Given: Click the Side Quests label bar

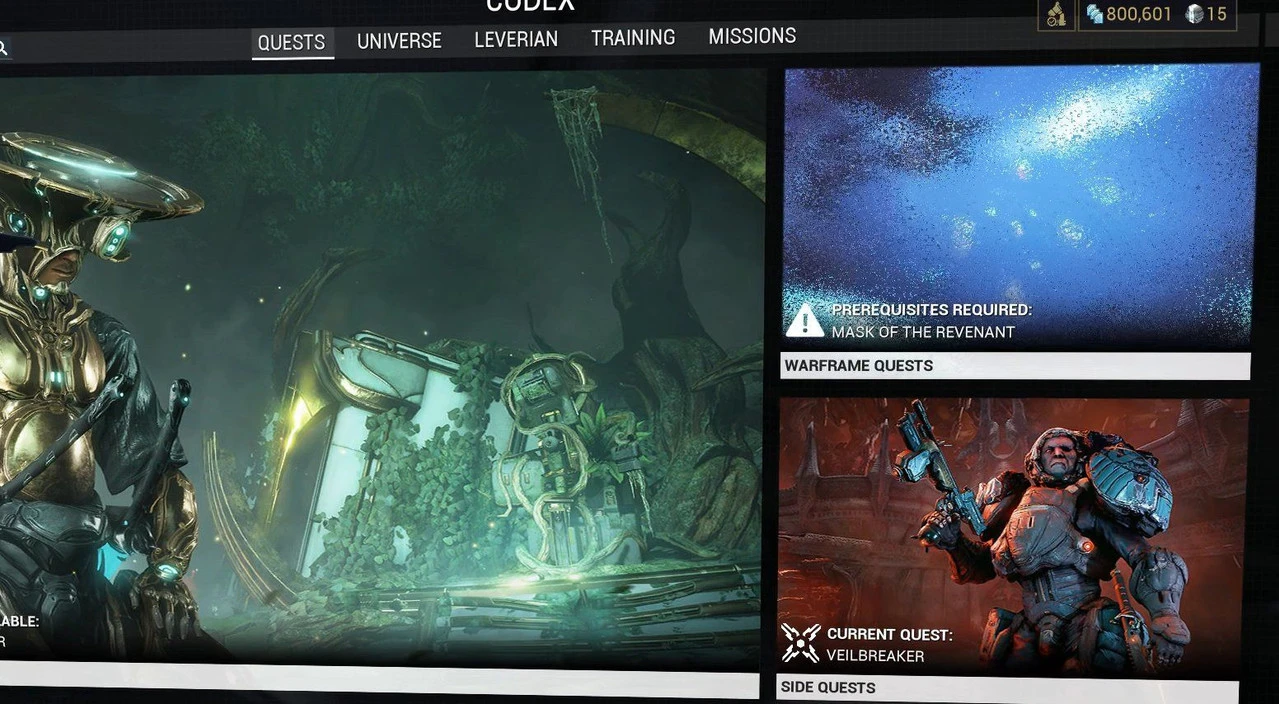Looking at the screenshot, I should coord(1008,688).
